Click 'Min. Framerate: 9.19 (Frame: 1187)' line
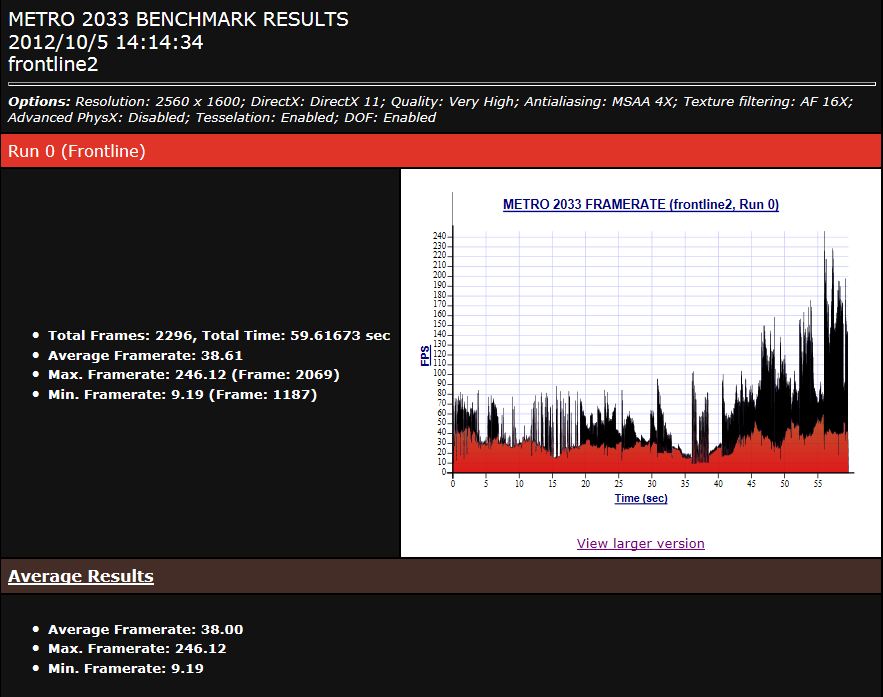883x697 pixels. coord(182,394)
